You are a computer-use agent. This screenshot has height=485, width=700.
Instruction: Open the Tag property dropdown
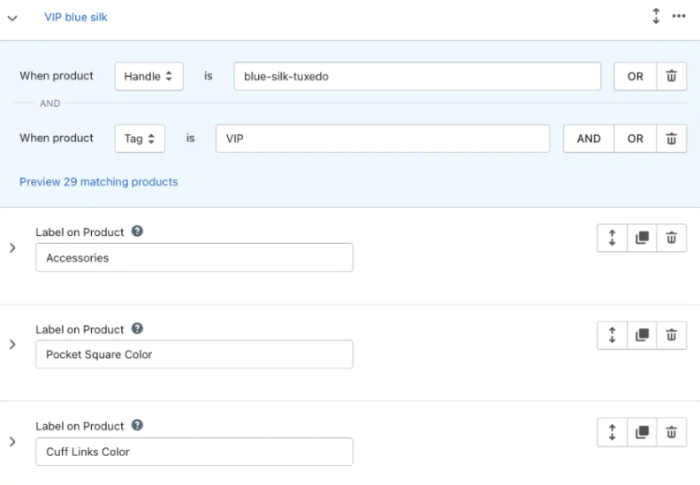139,139
